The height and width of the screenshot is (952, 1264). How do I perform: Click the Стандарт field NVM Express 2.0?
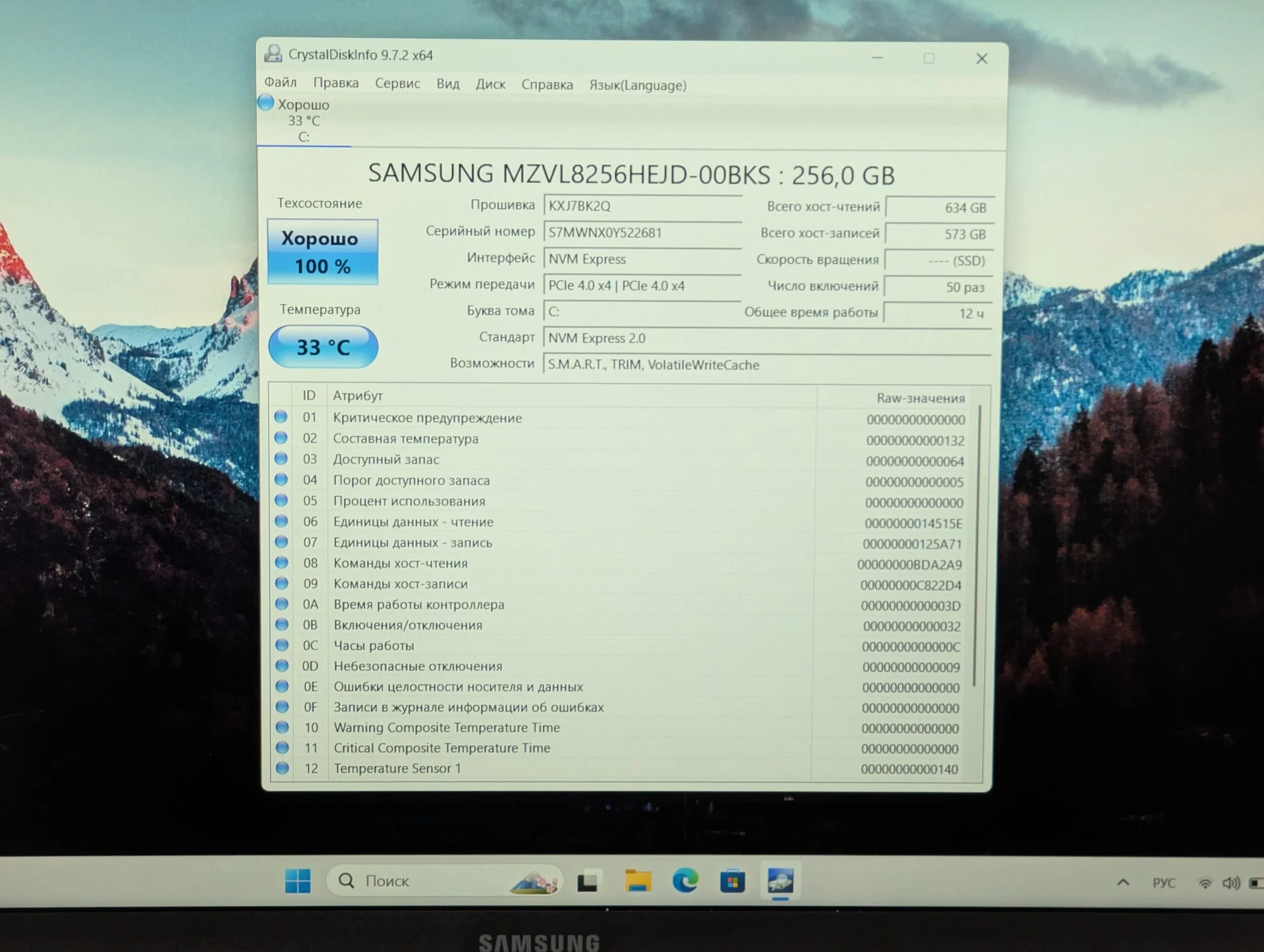767,338
